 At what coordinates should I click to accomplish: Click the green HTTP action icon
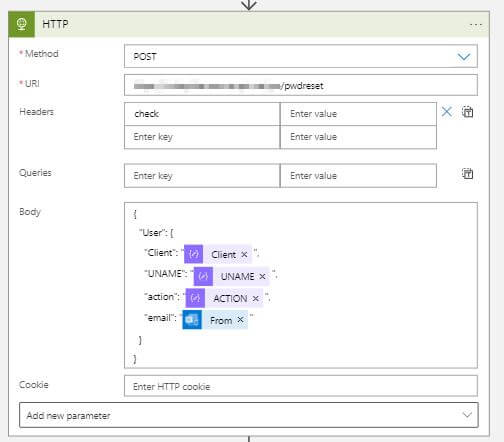[22, 24]
